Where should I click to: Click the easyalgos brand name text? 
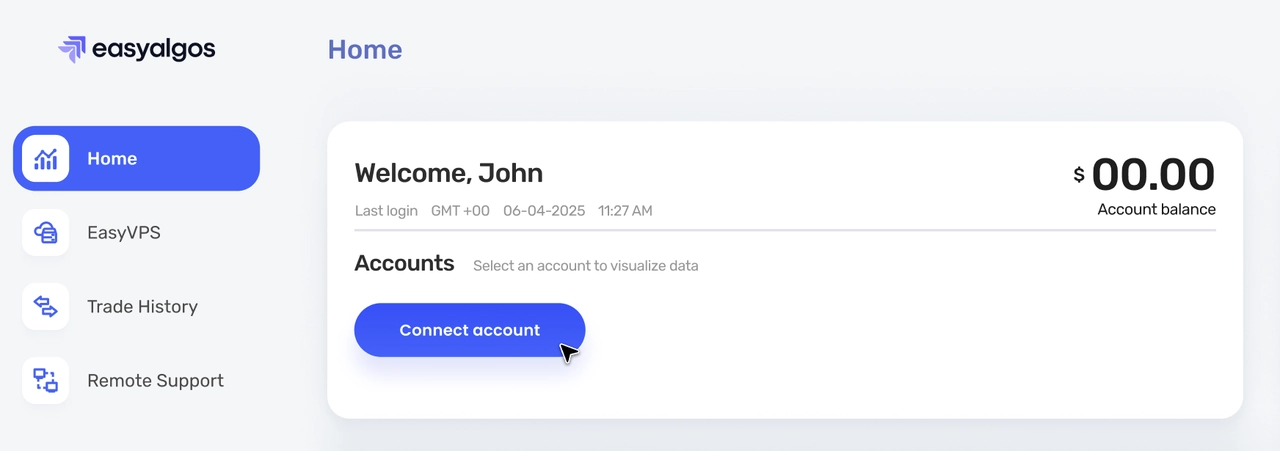pos(153,49)
